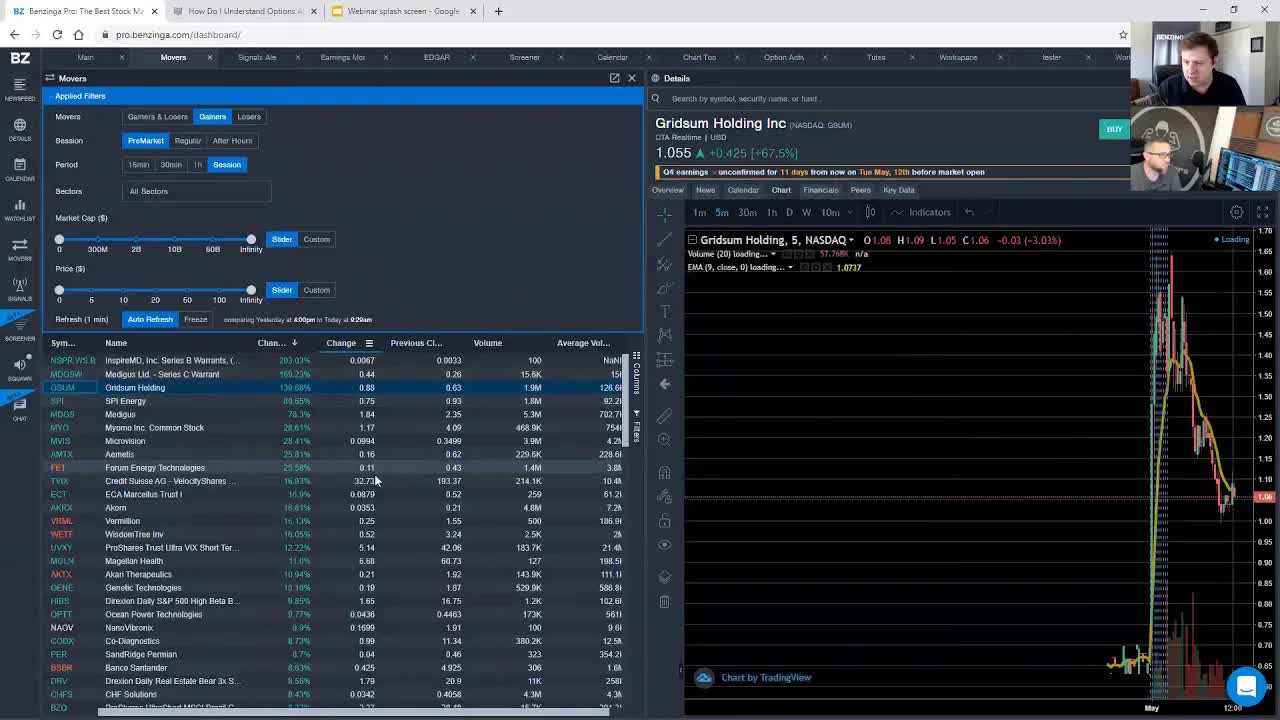The width and height of the screenshot is (1280, 720).
Task: Switch to the Signals Ale workspace tab
Action: (257, 57)
